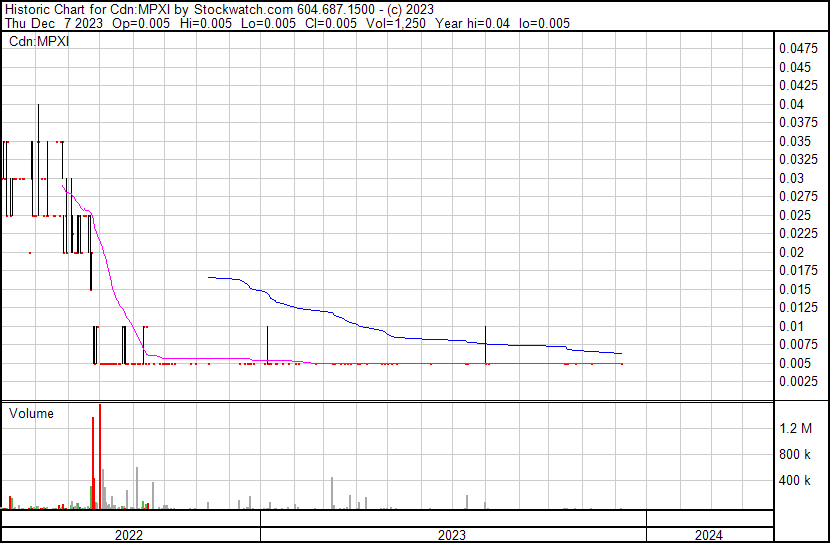Viewport: 830px width, 543px height.
Task: Select the 2022 year segment on timeline
Action: 131,534
